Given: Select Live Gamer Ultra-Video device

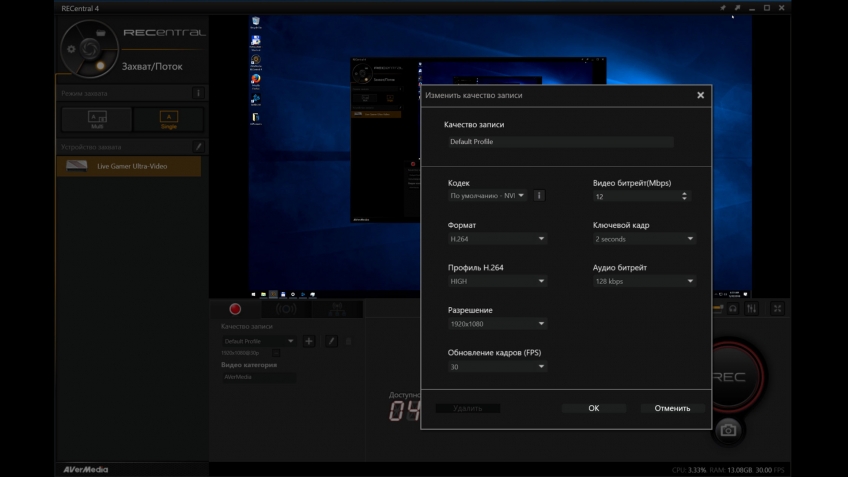Looking at the screenshot, I should pos(129,166).
